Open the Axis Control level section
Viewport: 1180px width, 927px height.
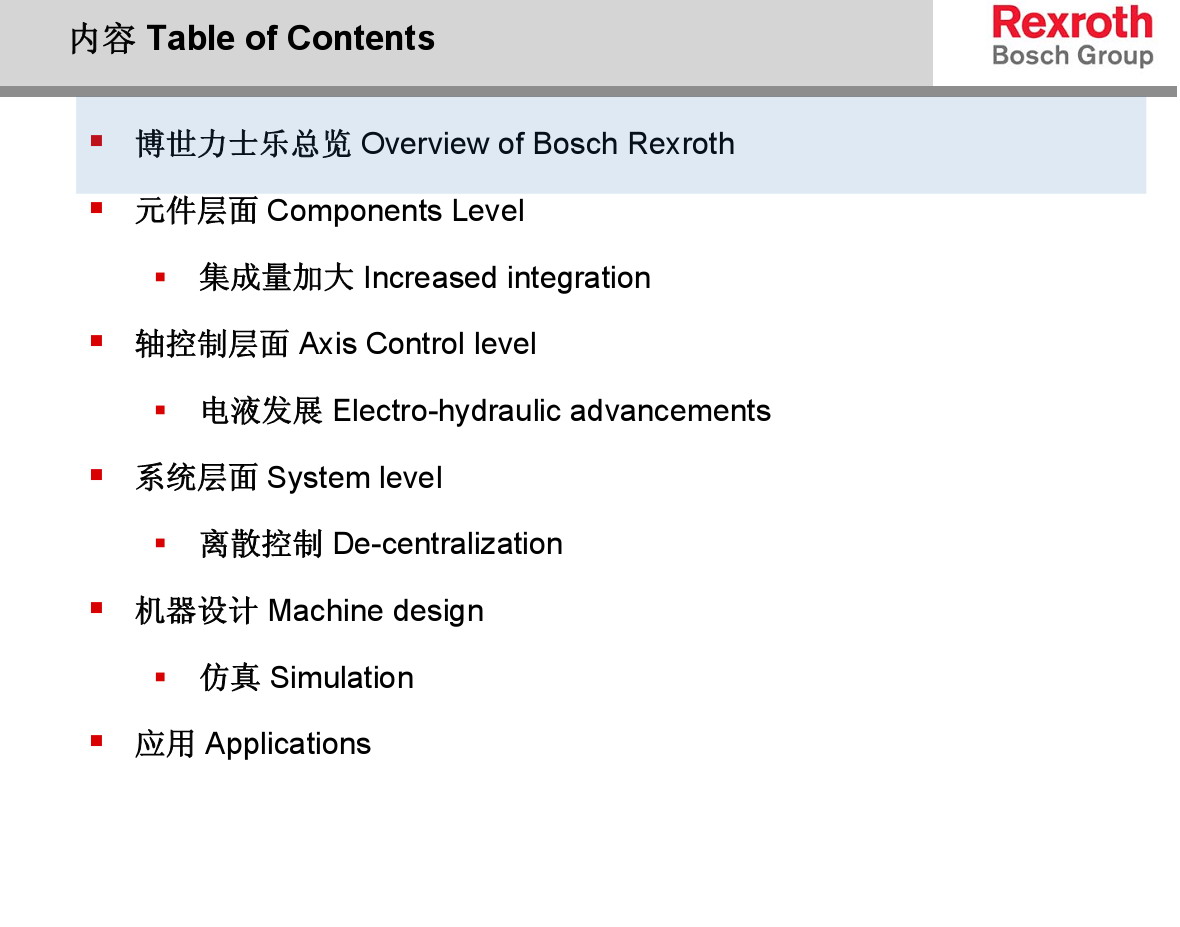[x=336, y=344]
